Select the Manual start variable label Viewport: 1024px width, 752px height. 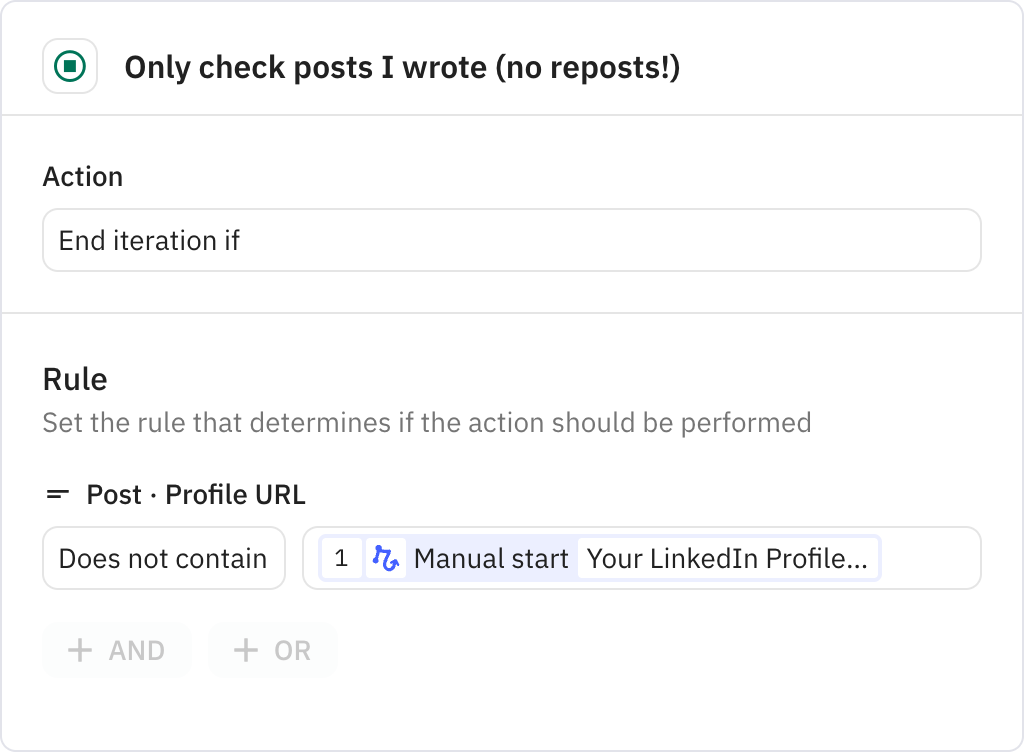(x=491, y=558)
